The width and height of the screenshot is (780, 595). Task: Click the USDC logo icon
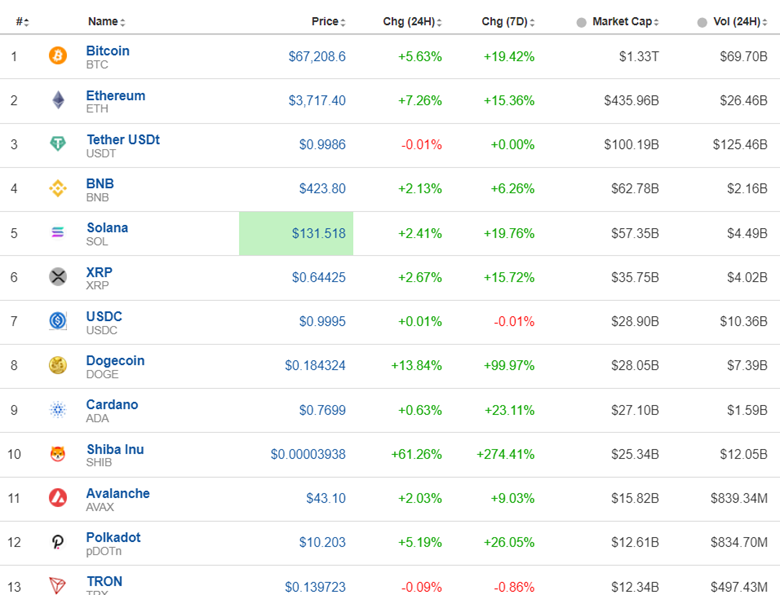58,320
